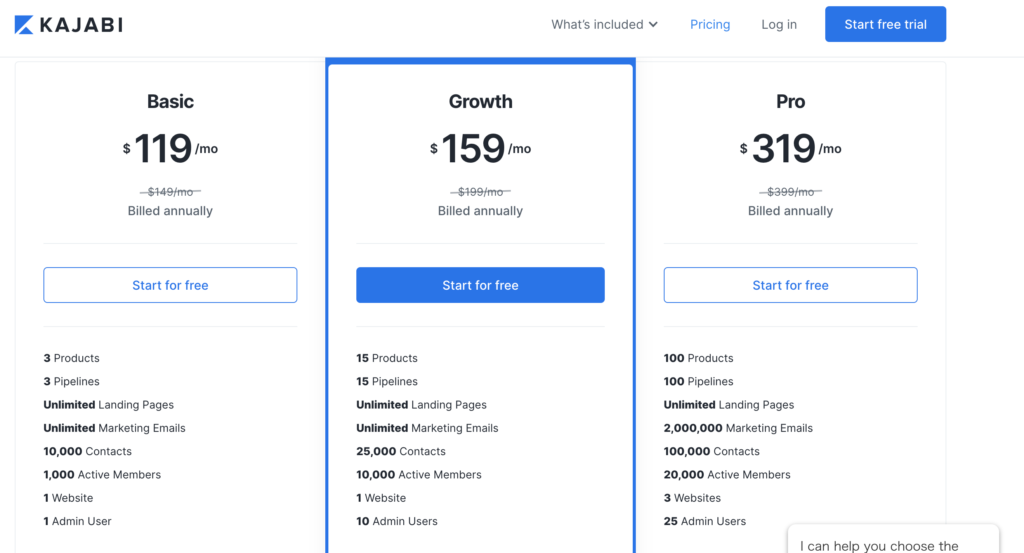Image resolution: width=1024 pixels, height=553 pixels.
Task: Click the 15 Products feature line
Action: point(387,358)
